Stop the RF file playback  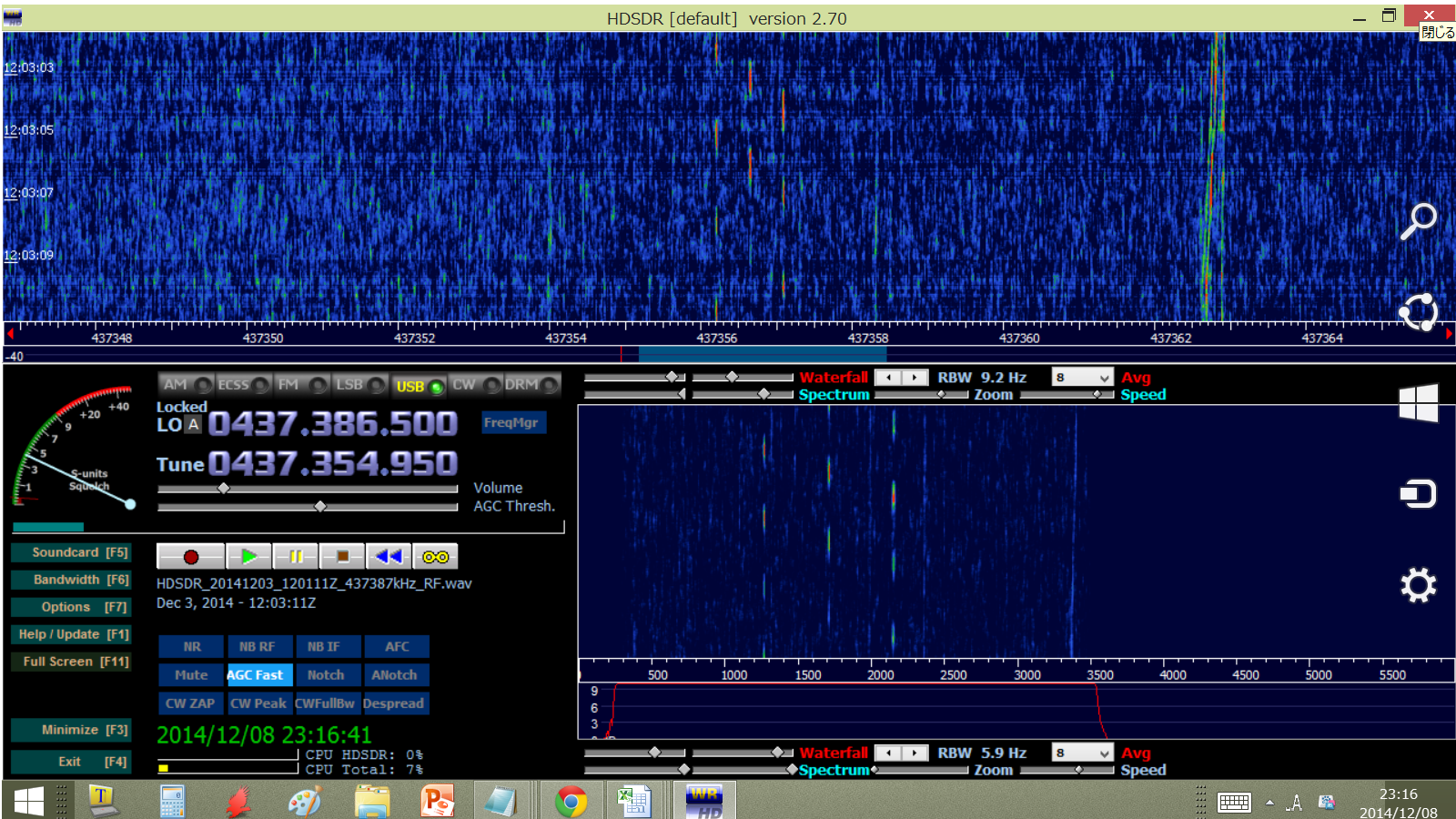click(342, 556)
